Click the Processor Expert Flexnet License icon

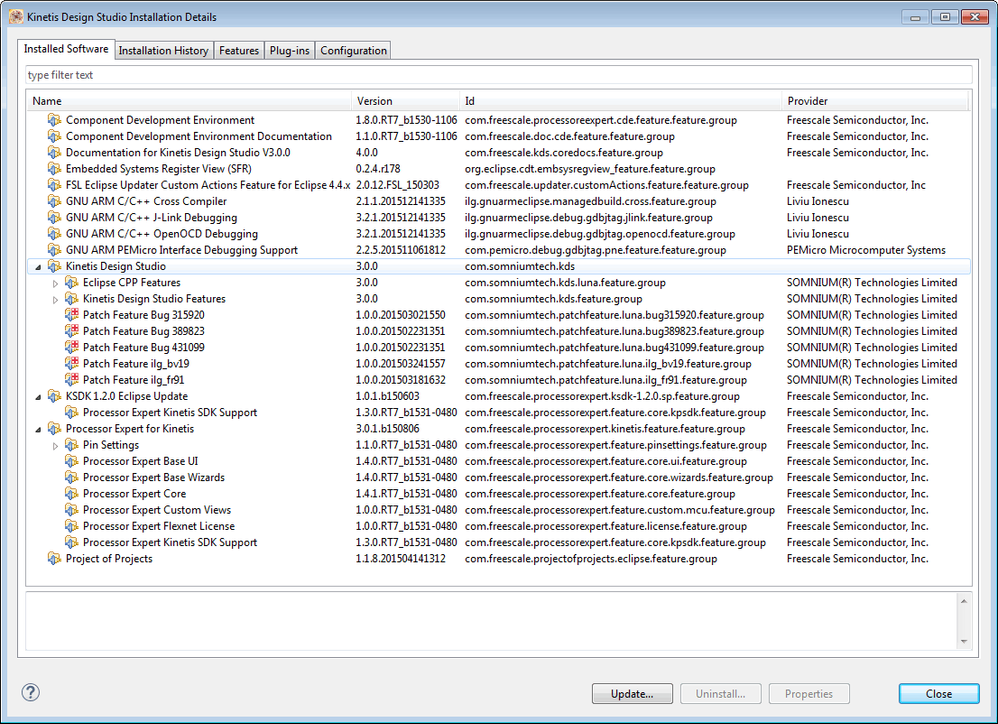[72, 526]
